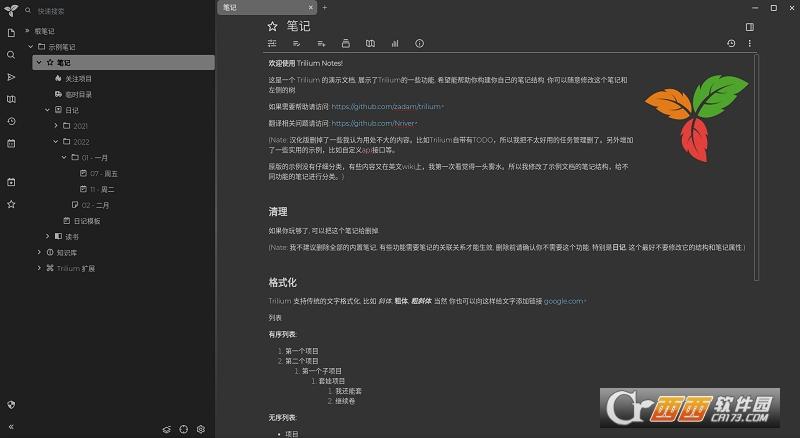Collapse the 01 - 一月 folder

(x=64, y=157)
